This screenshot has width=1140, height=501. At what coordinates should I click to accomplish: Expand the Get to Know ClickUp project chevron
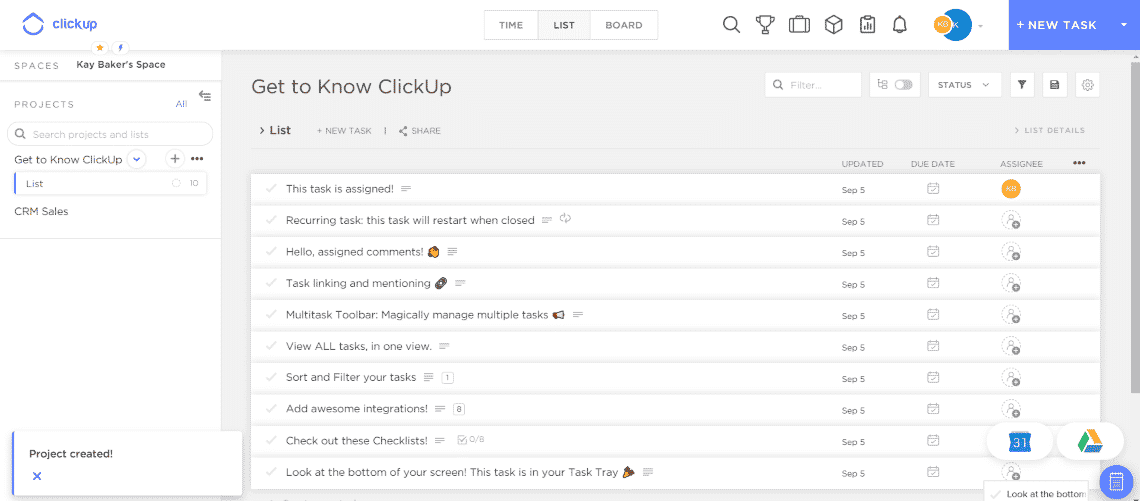click(x=137, y=159)
